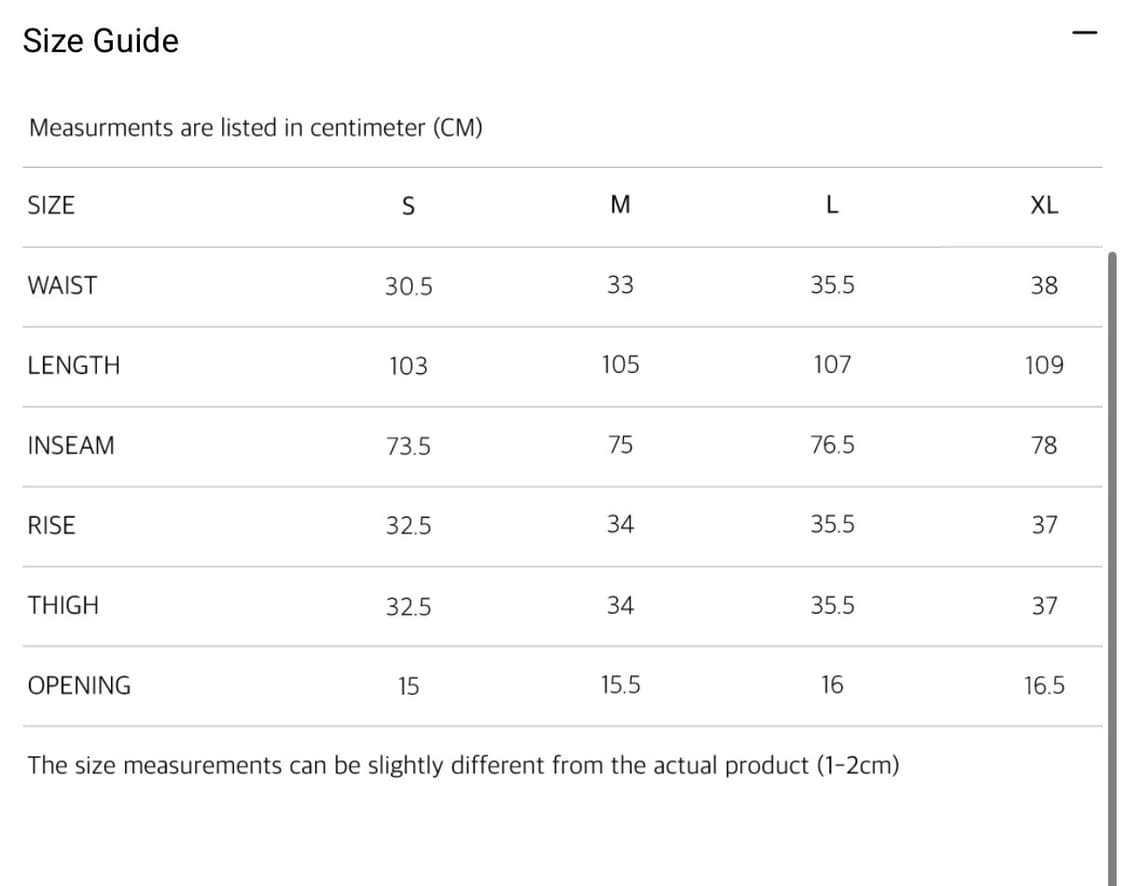Collapse the Size Guide section using minus icon

point(1084,33)
